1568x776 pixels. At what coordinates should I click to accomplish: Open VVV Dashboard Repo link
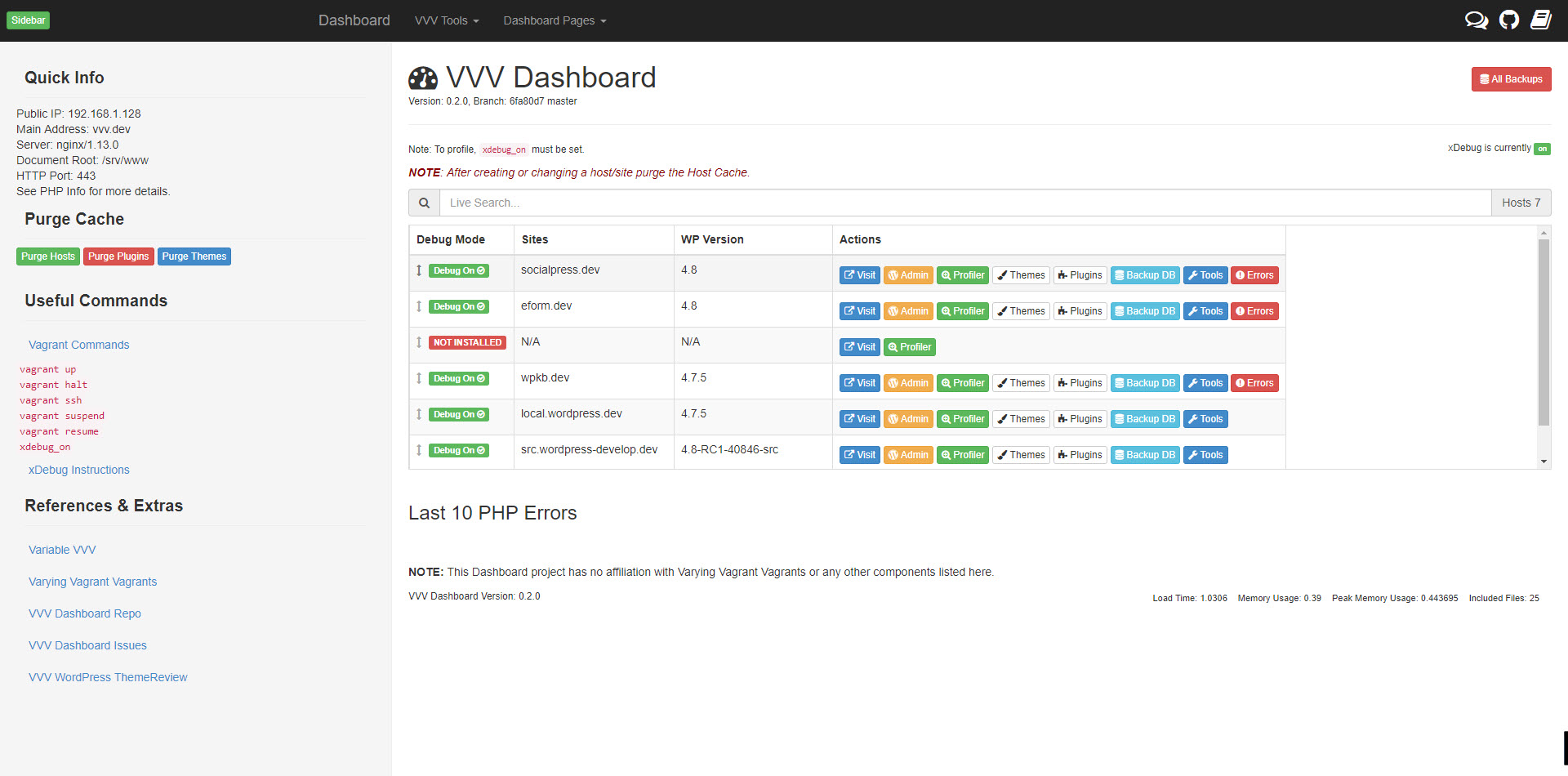(x=84, y=613)
